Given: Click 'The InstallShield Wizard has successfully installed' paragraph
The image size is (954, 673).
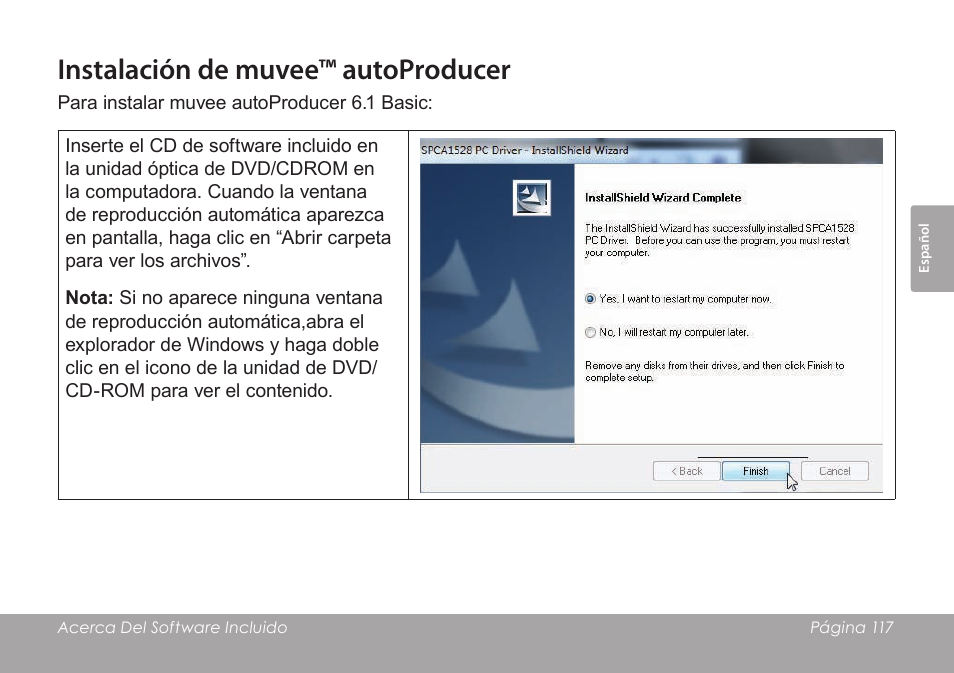Looking at the screenshot, I should (x=719, y=240).
